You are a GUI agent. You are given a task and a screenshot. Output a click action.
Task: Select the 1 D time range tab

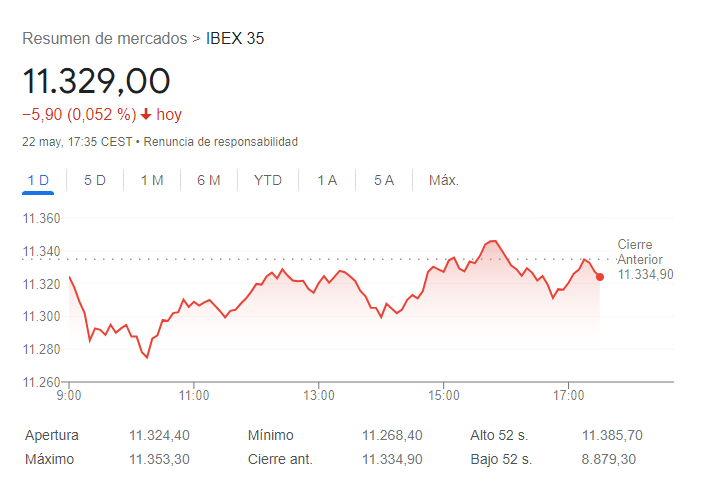pos(38,180)
